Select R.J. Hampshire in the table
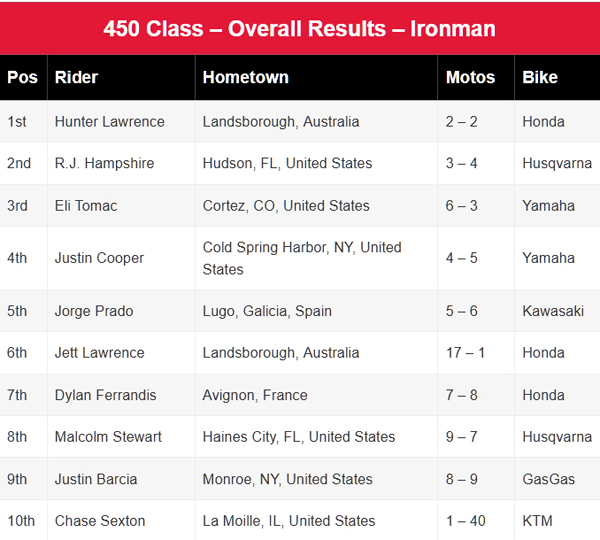Viewport: 600px width, 540px height. click(104, 163)
